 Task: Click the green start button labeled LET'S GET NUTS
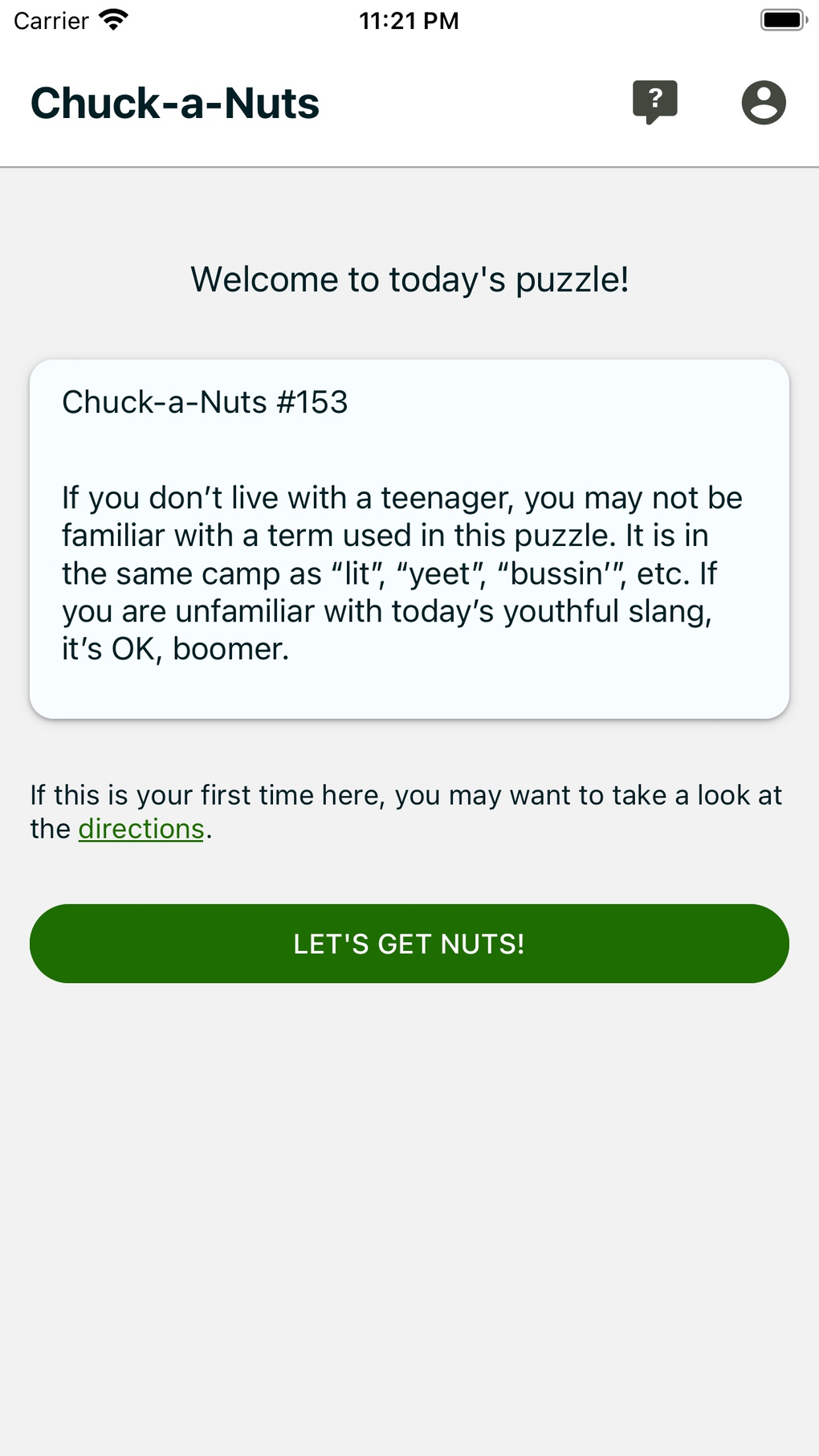(x=409, y=943)
